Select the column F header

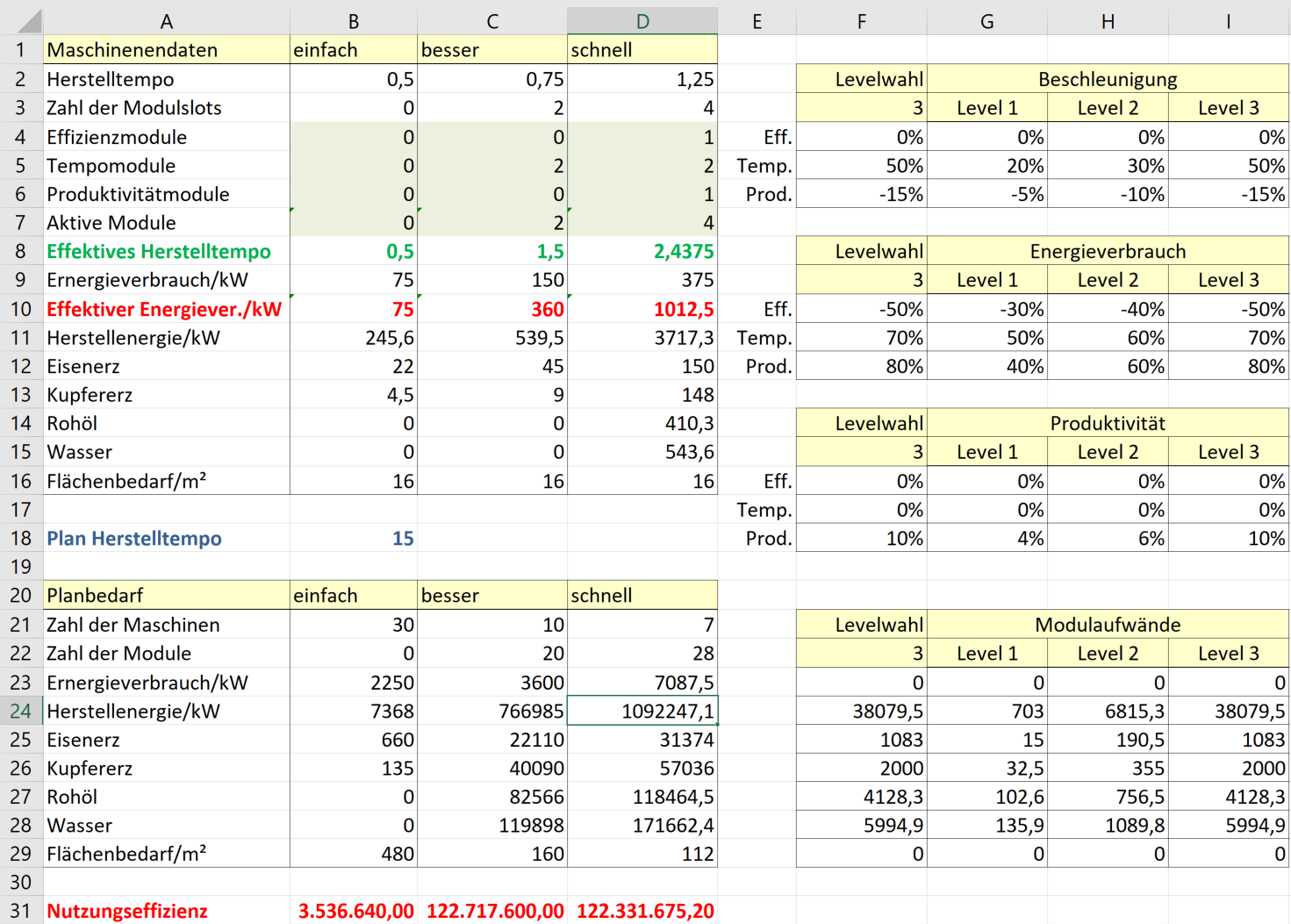[x=862, y=21]
